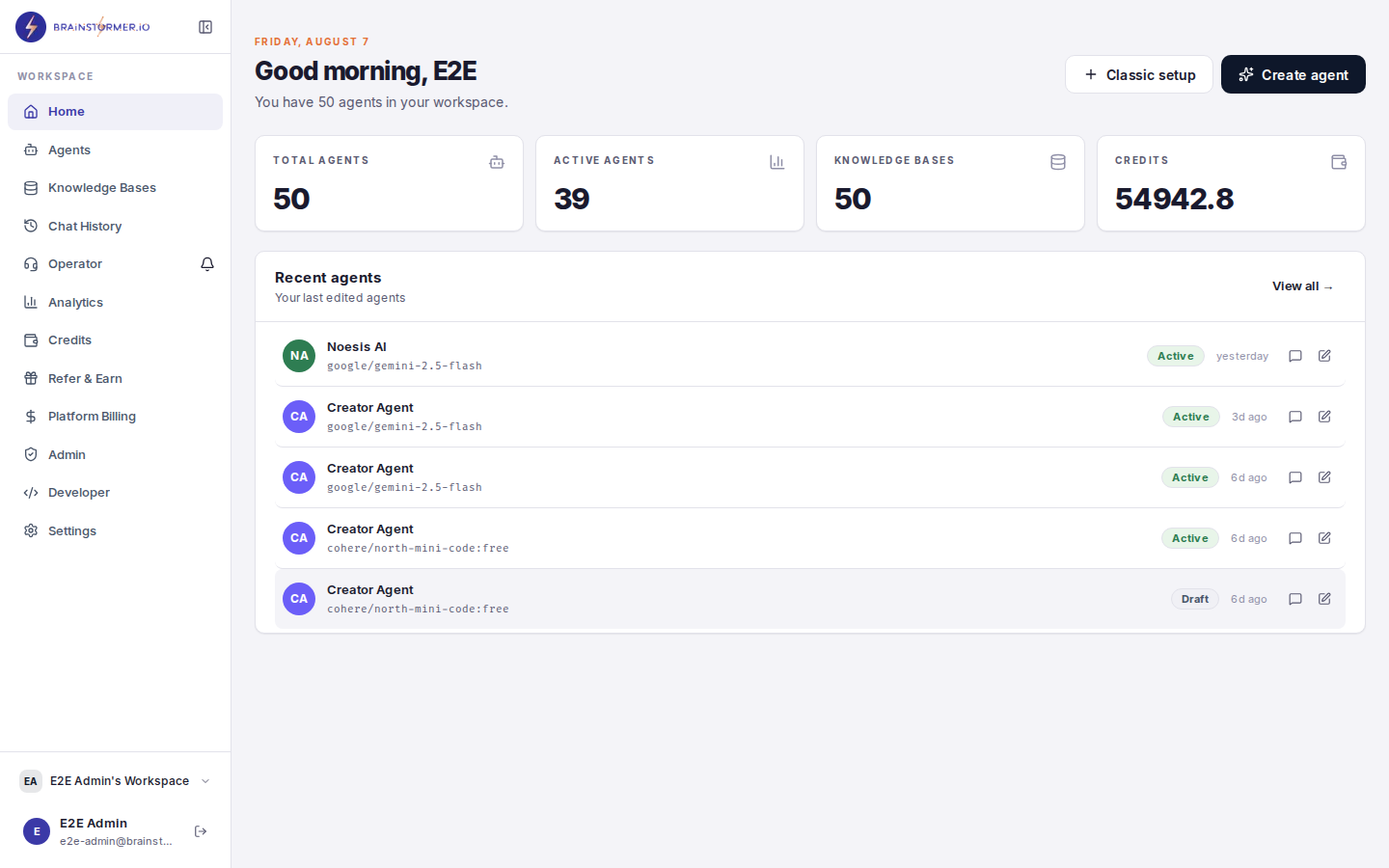This screenshot has width=1389, height=868.
Task: Edit the Creator Agent edited 3d ago
Action: coord(1324,417)
